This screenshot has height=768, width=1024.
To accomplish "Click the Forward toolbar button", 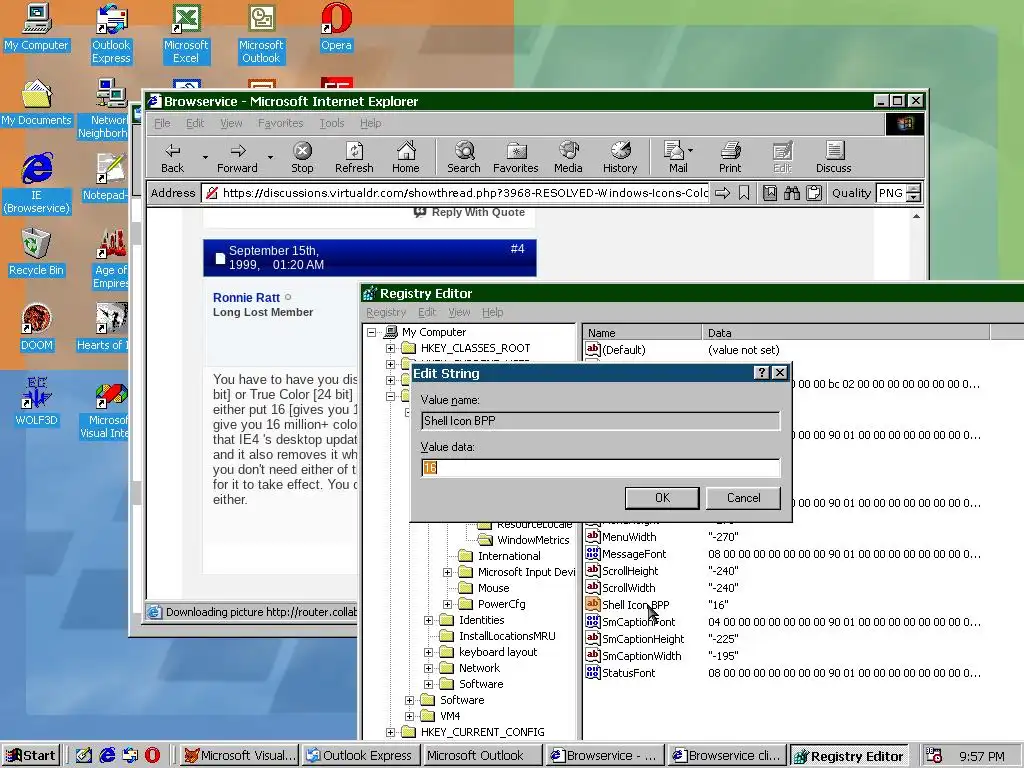I will pyautogui.click(x=237, y=158).
